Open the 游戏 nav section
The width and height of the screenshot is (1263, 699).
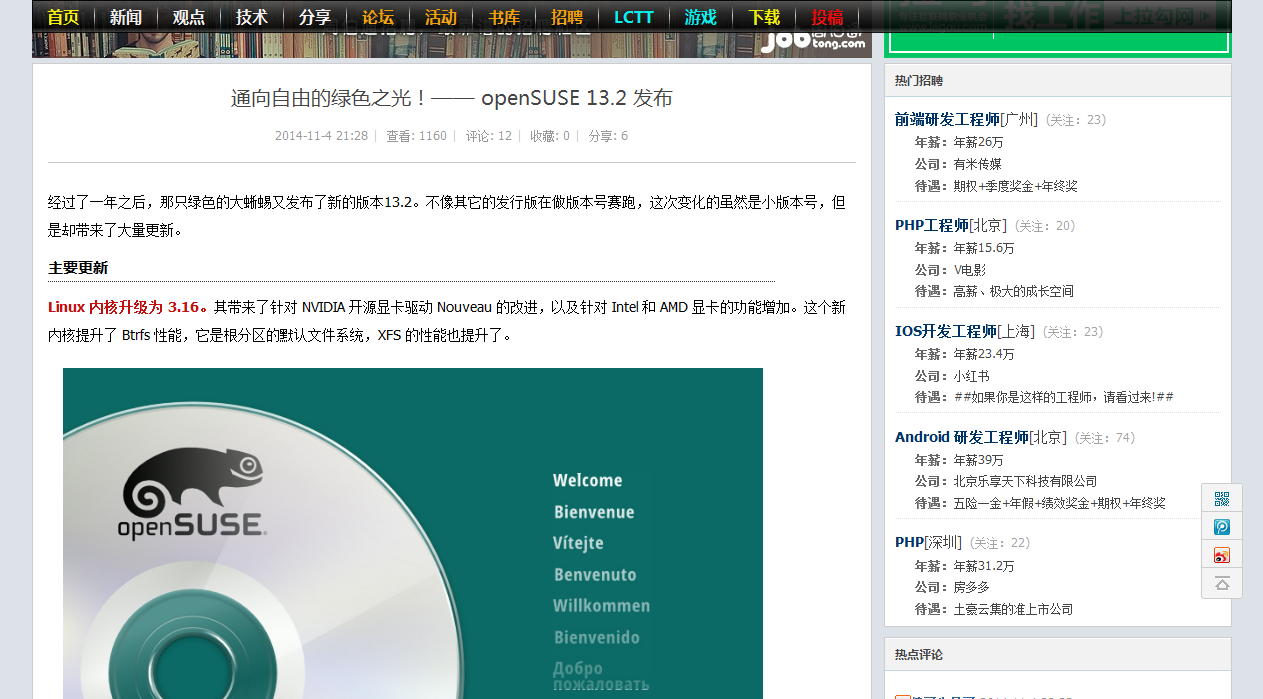click(701, 17)
